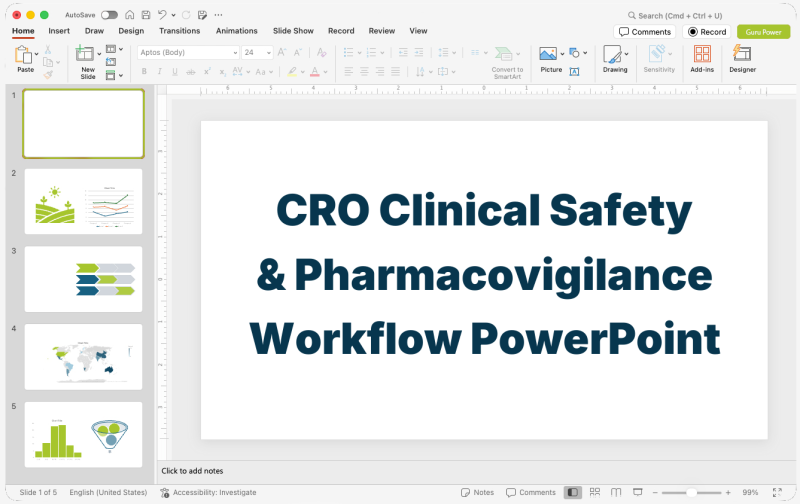Click zoom in plus button
This screenshot has height=504, width=800.
pyautogui.click(x=728, y=492)
